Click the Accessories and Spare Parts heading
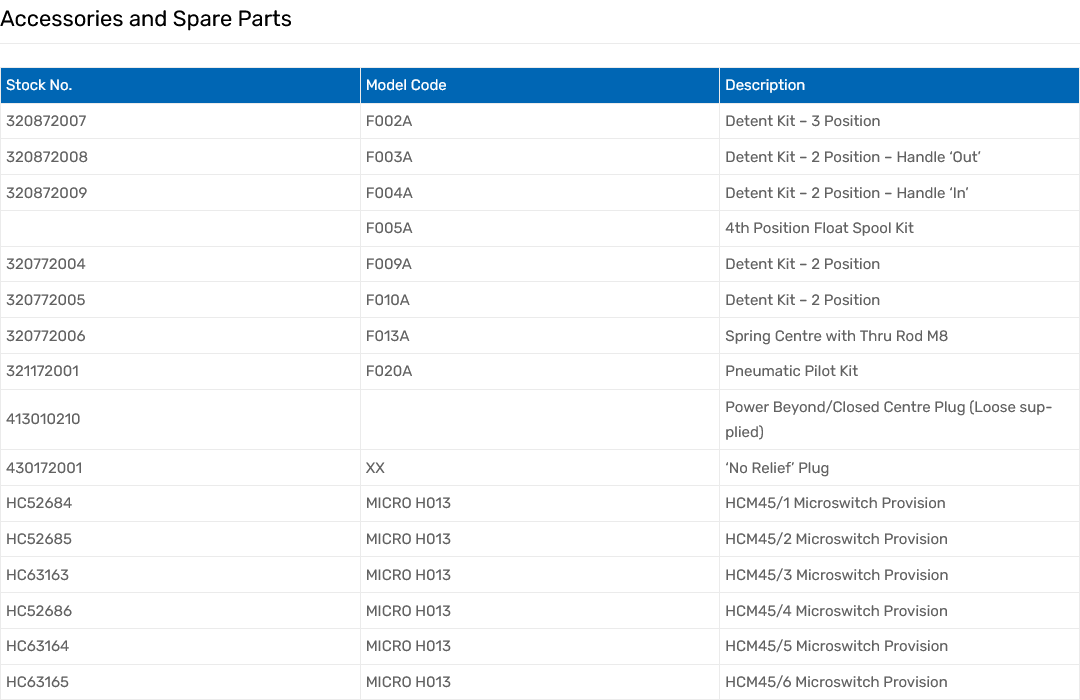 (x=146, y=19)
